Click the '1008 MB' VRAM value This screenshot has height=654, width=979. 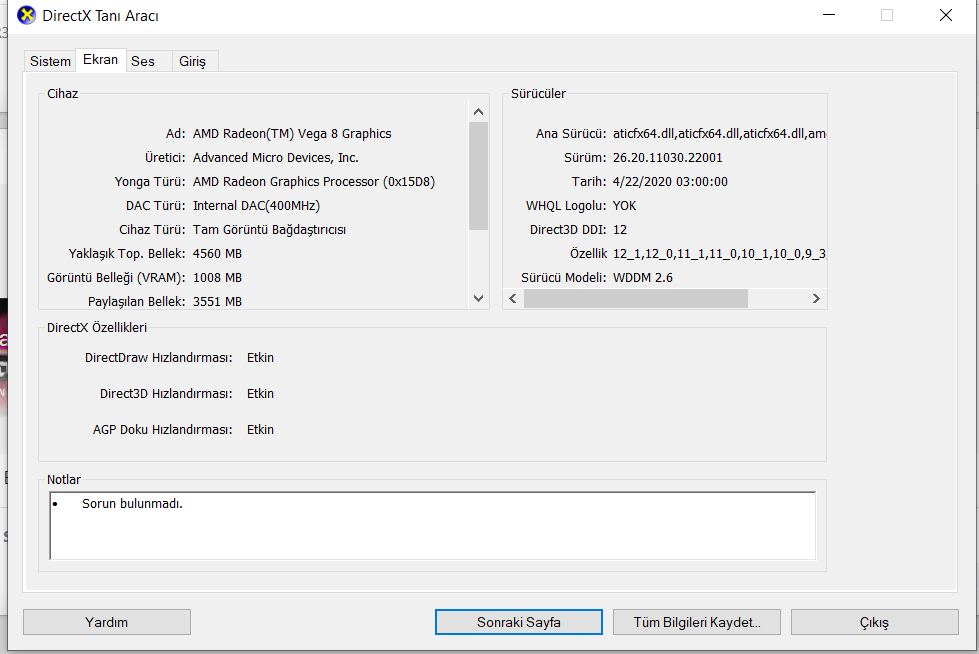217,277
